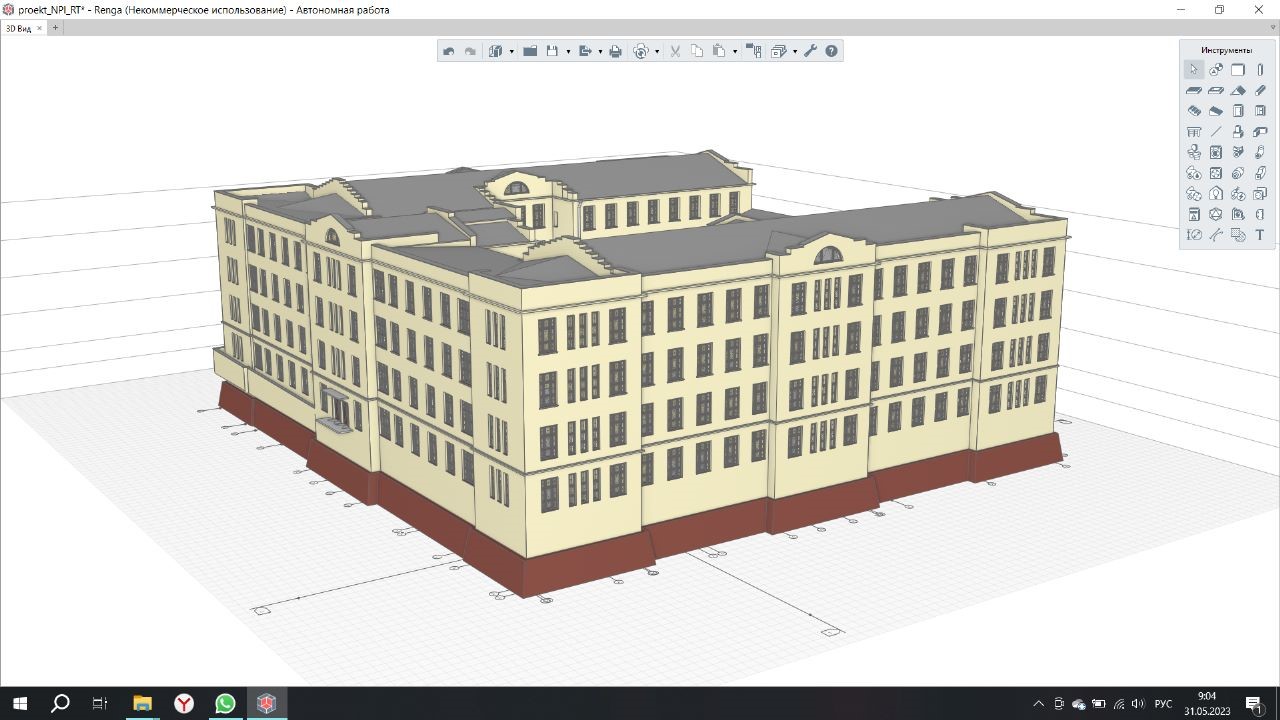Expand the Save dropdown arrow
The image size is (1280, 720).
568,52
